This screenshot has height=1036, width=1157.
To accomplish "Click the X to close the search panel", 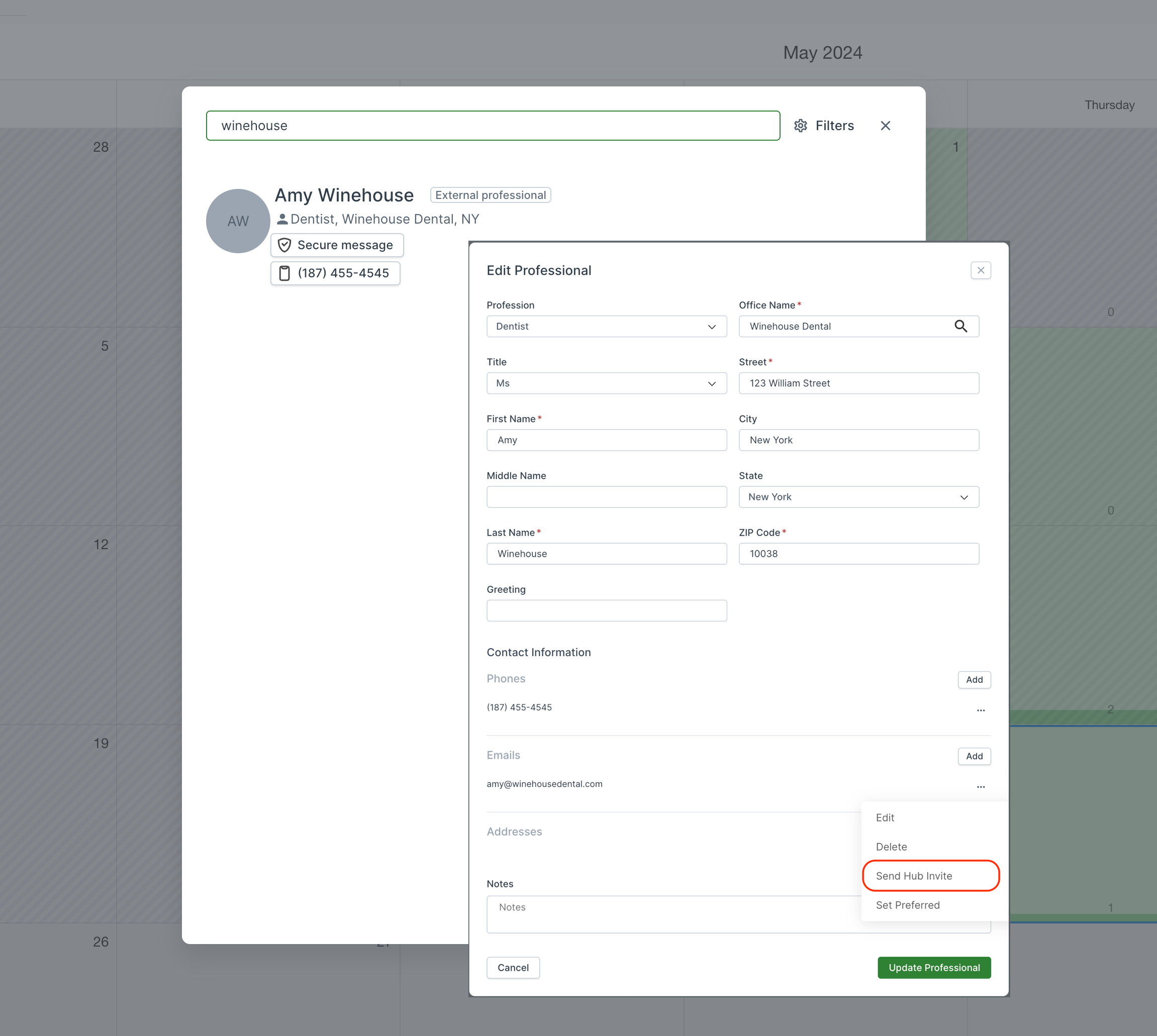I will point(886,126).
